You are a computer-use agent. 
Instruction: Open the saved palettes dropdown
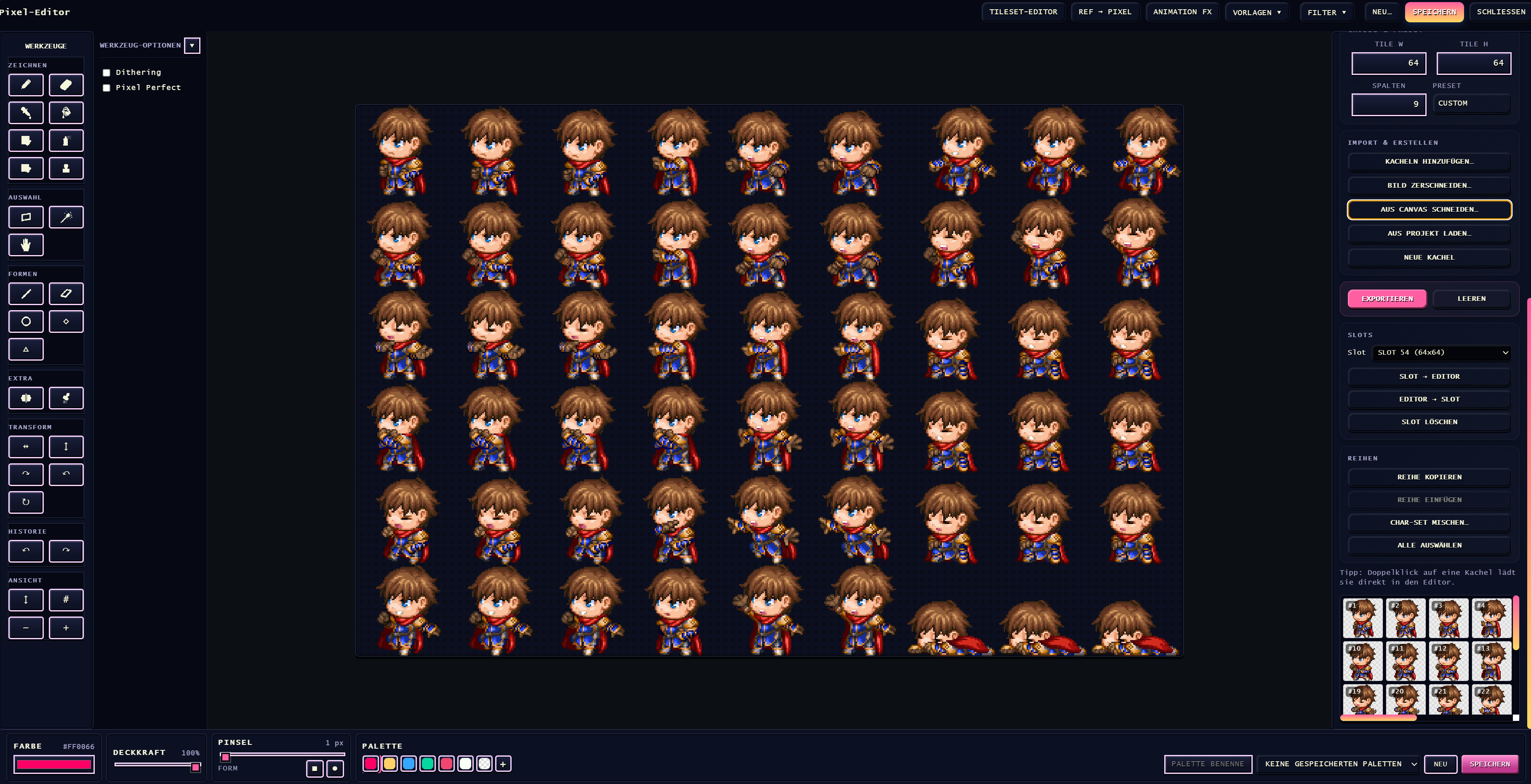1340,764
